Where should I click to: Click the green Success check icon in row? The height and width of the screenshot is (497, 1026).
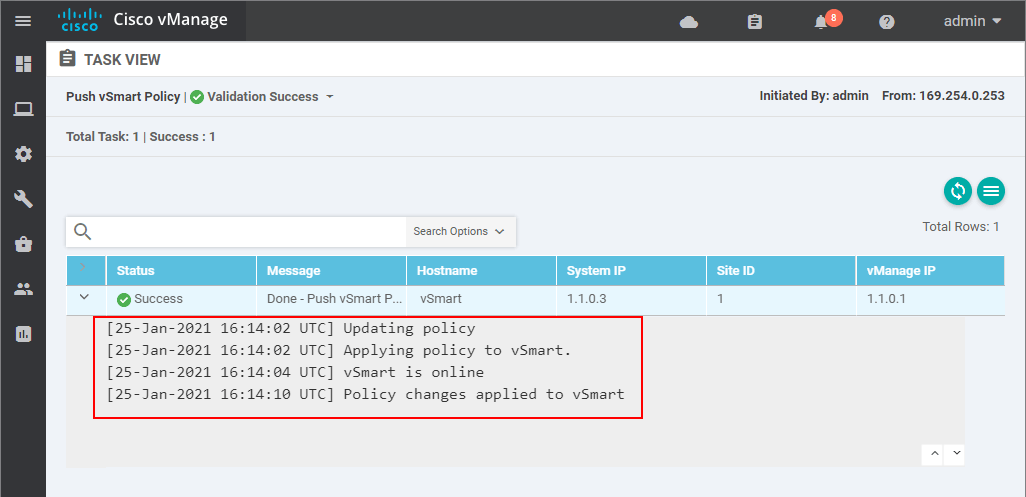pyautogui.click(x=124, y=300)
